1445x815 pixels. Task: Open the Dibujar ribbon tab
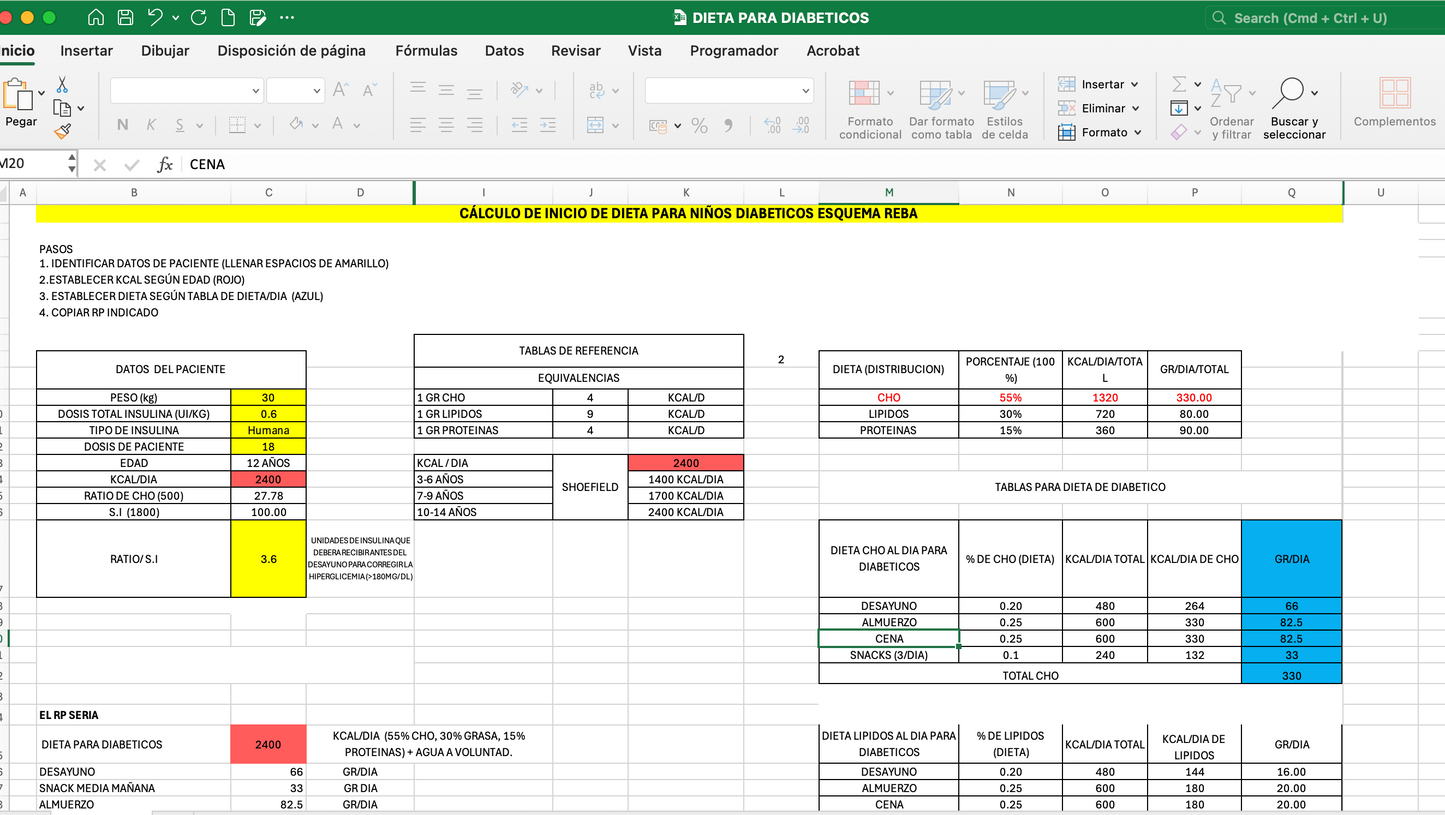(165, 51)
